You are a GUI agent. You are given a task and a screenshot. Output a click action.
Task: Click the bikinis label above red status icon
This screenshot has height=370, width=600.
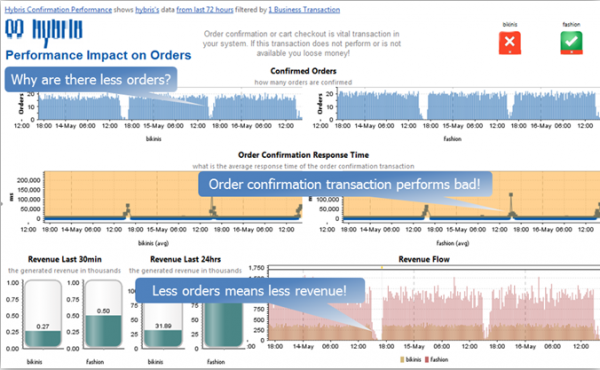click(510, 24)
